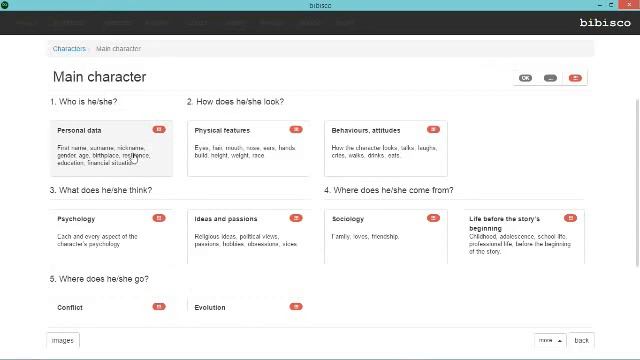Screen dimensions: 640x360
Task: Set Main character status to red option
Action: click(575, 78)
